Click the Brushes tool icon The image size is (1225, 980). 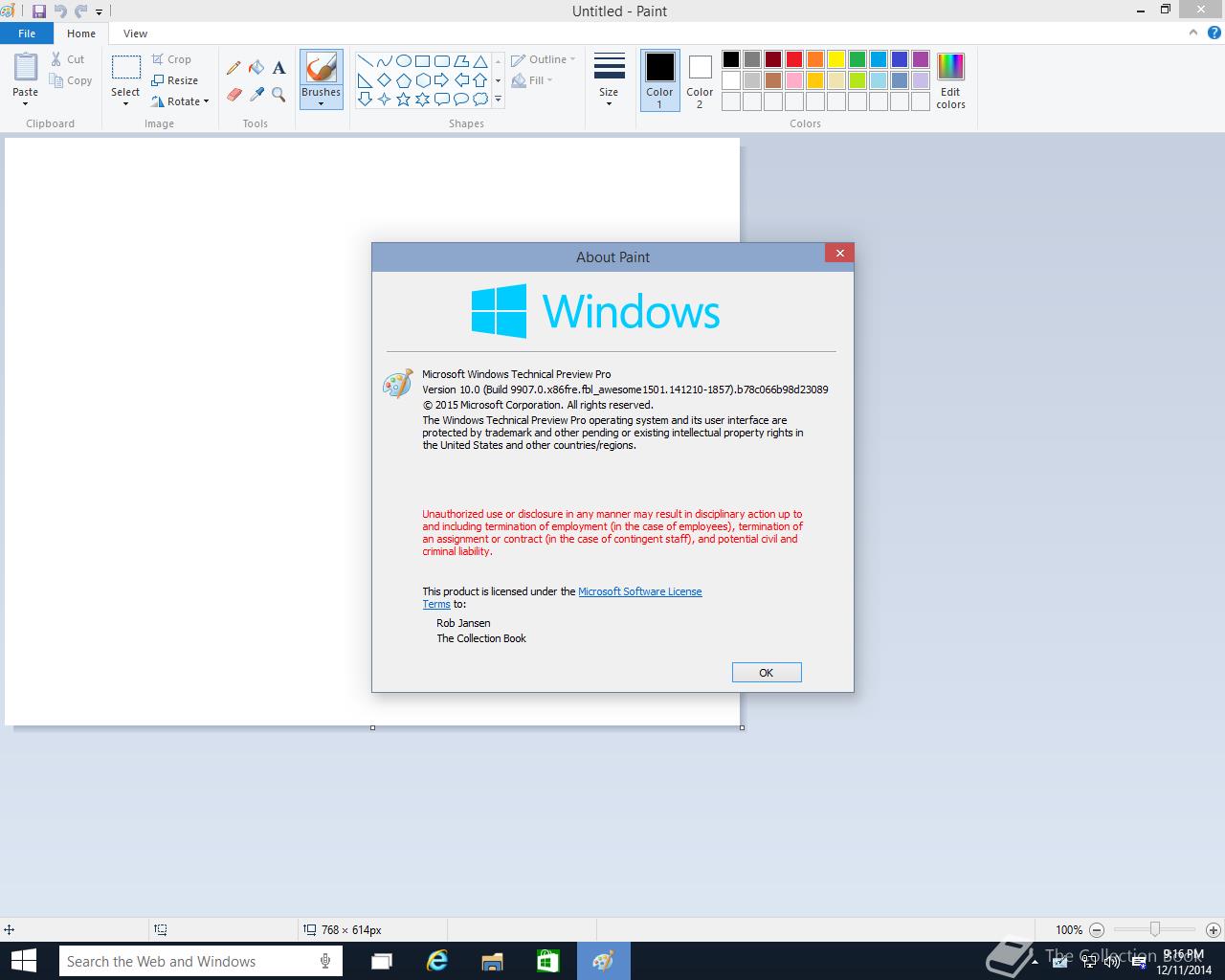click(x=321, y=68)
